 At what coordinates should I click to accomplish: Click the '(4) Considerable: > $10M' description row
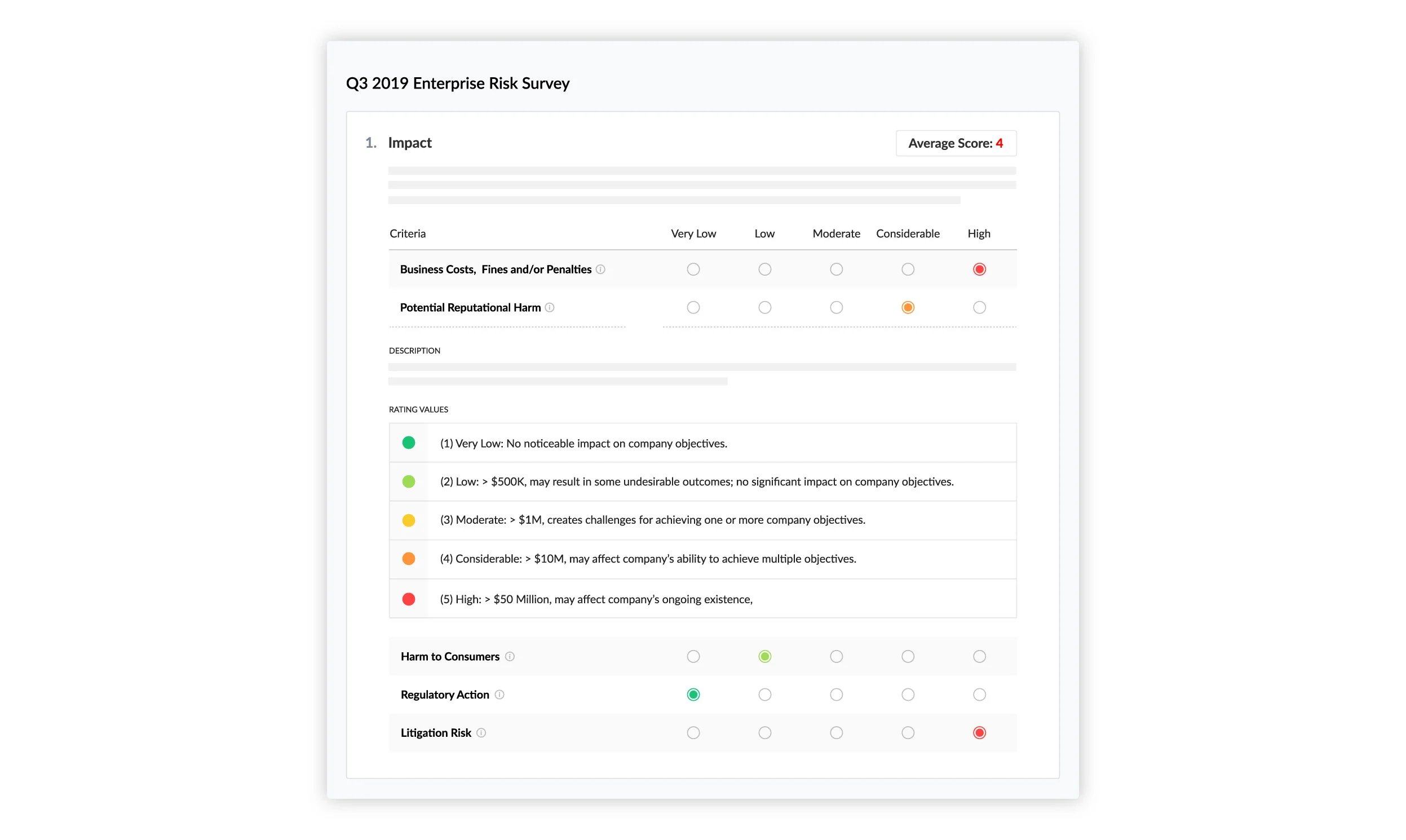tap(702, 559)
